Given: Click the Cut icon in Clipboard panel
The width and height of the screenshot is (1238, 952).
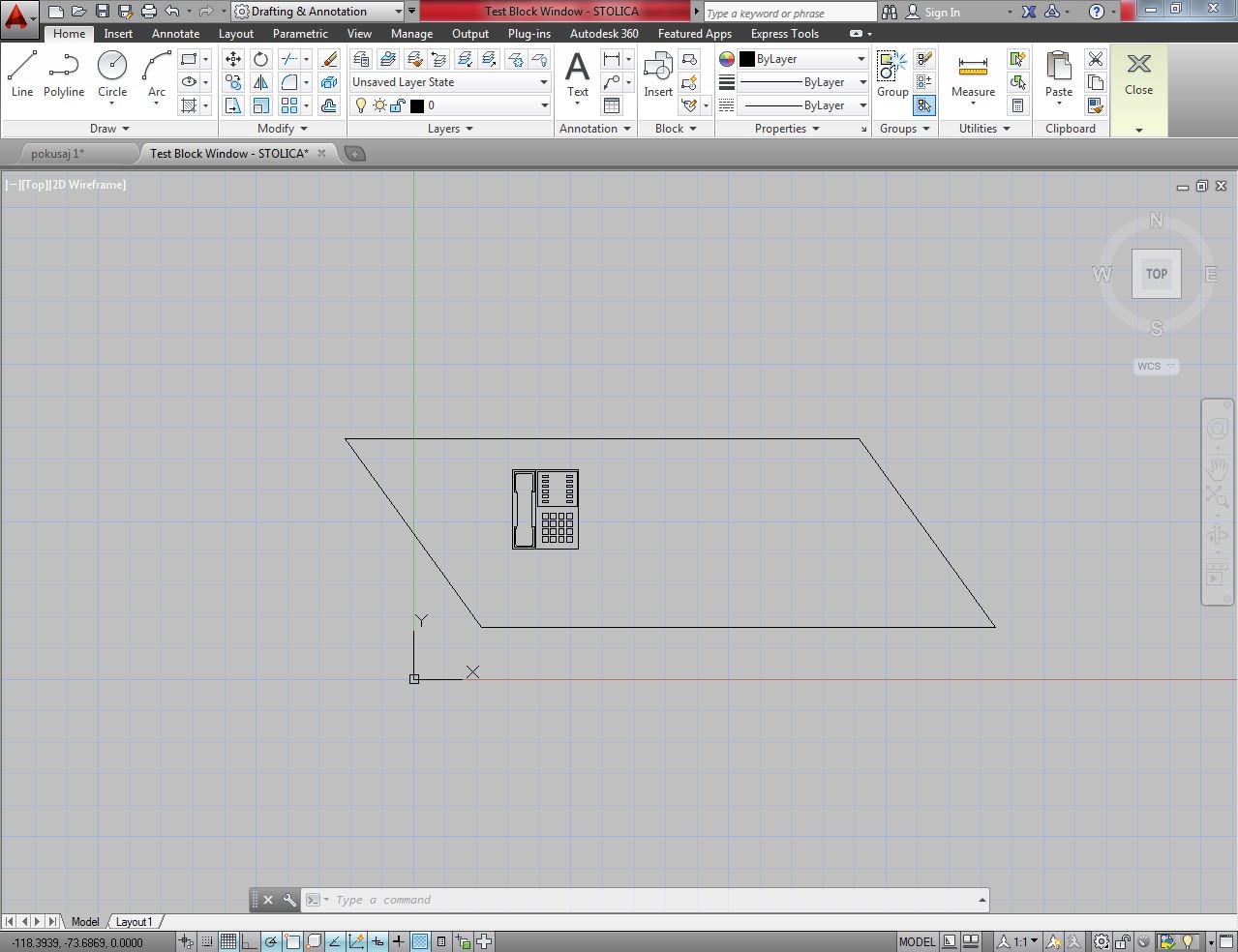Looking at the screenshot, I should point(1096,59).
